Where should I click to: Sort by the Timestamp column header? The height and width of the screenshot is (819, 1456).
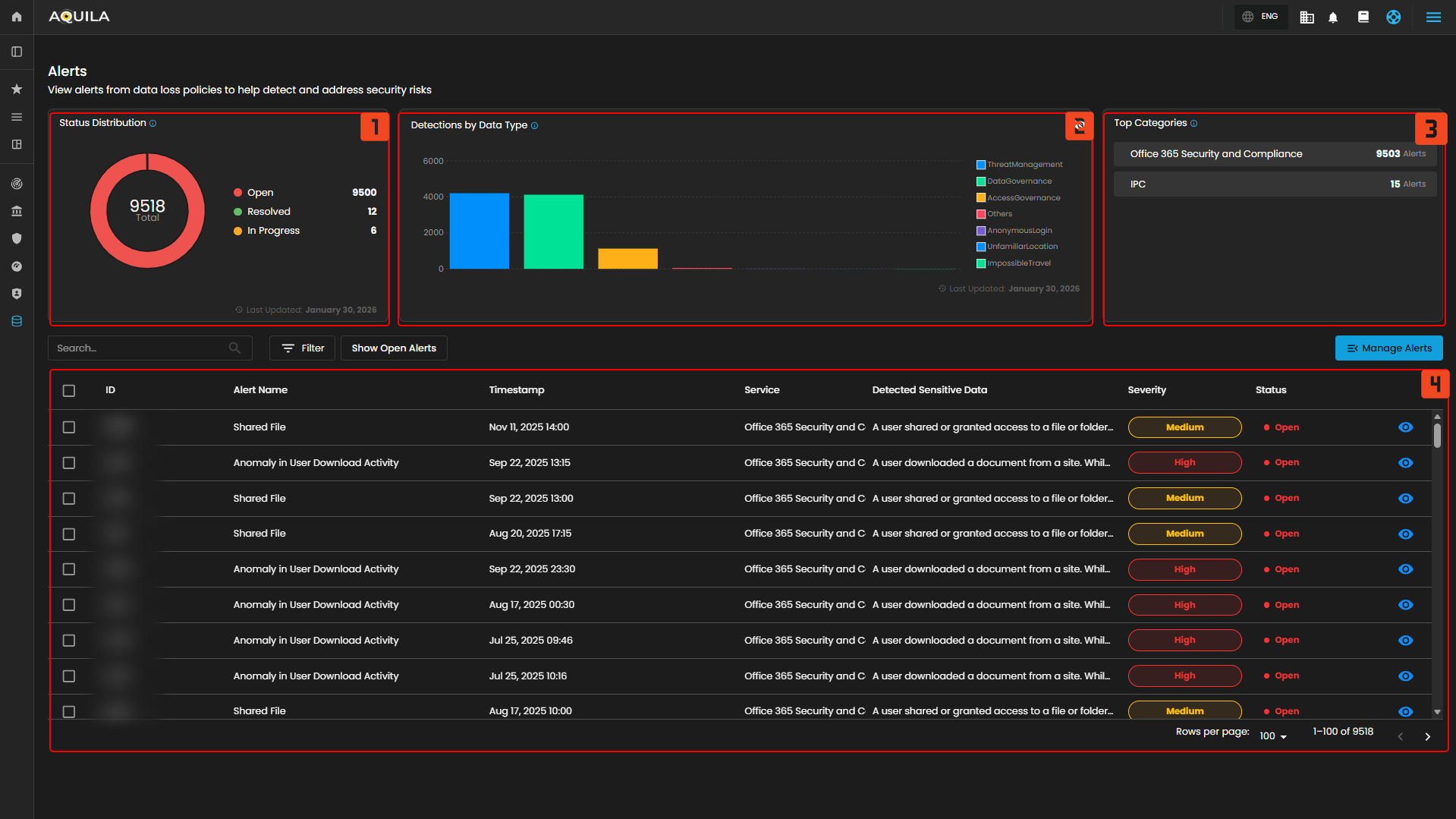[516, 390]
